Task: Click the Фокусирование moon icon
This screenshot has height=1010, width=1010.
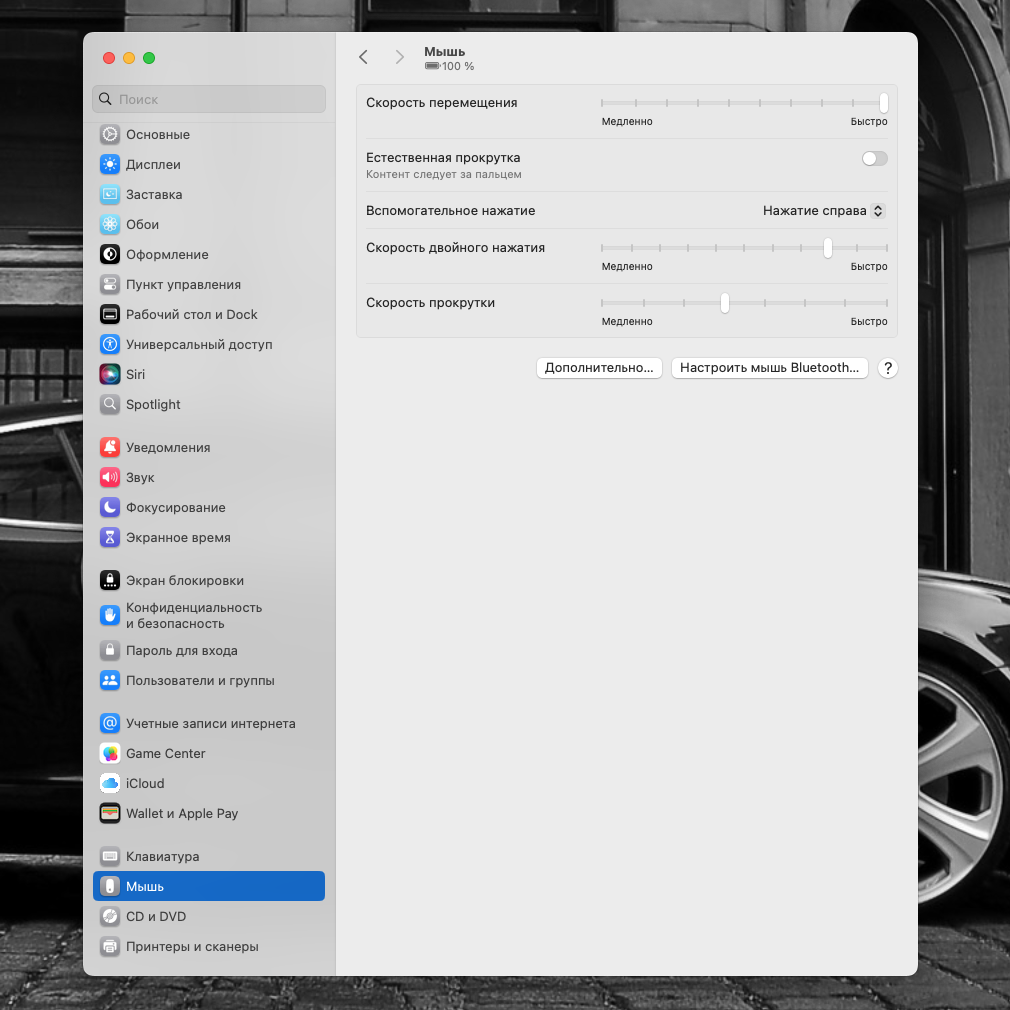Action: point(110,507)
